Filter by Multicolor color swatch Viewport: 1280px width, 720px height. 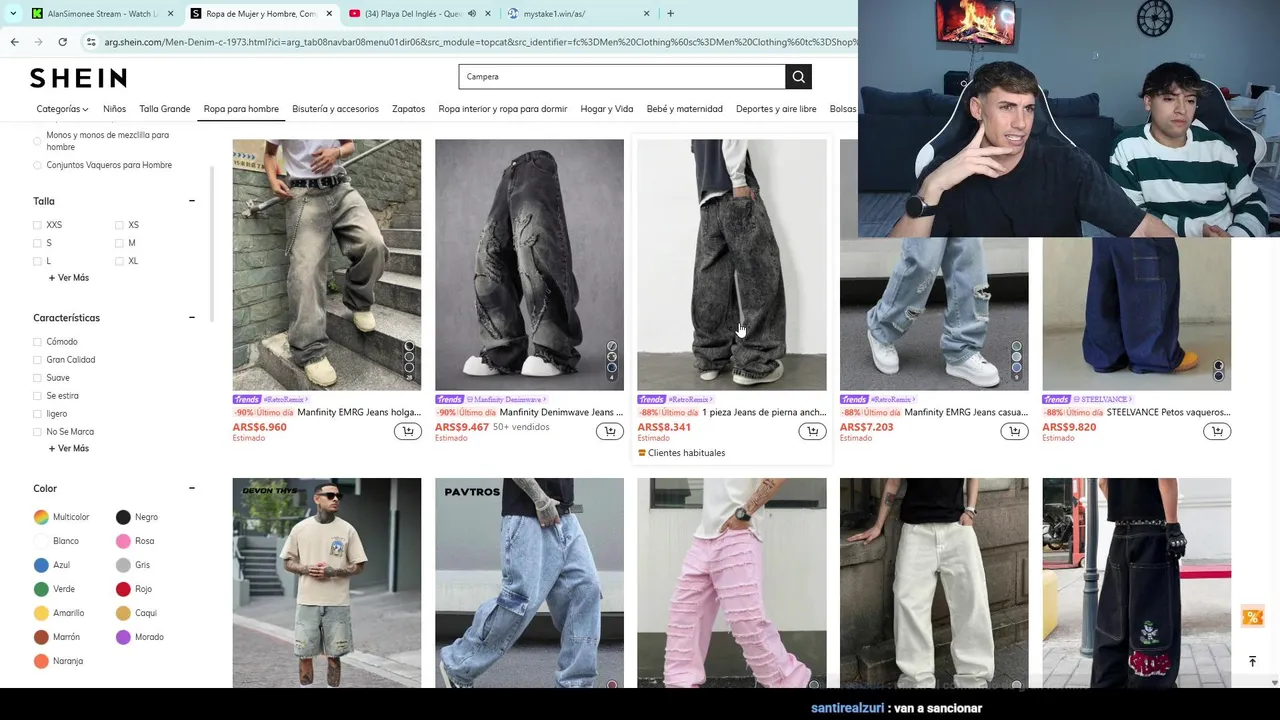41,517
